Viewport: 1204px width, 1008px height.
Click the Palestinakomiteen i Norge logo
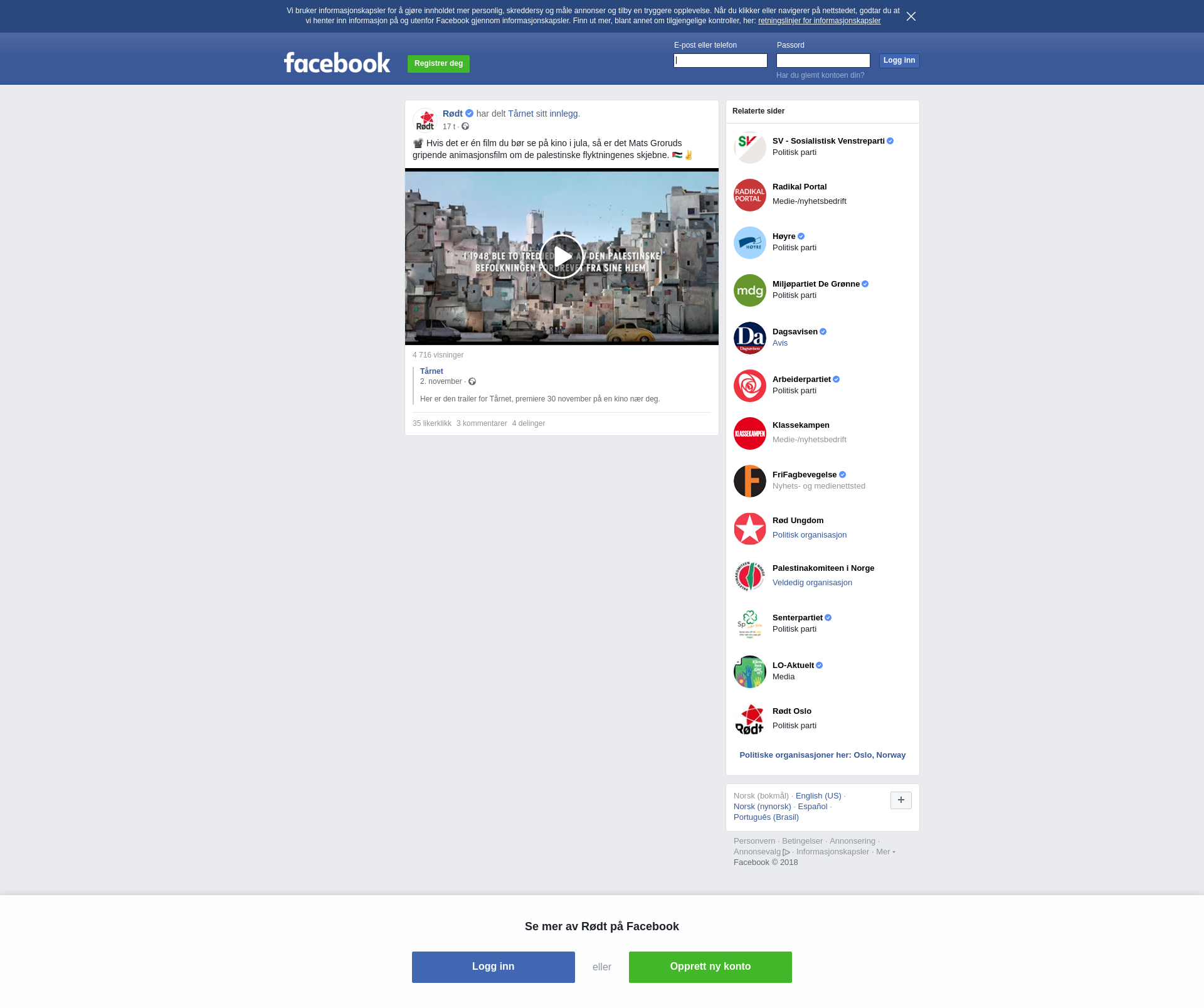(x=750, y=576)
